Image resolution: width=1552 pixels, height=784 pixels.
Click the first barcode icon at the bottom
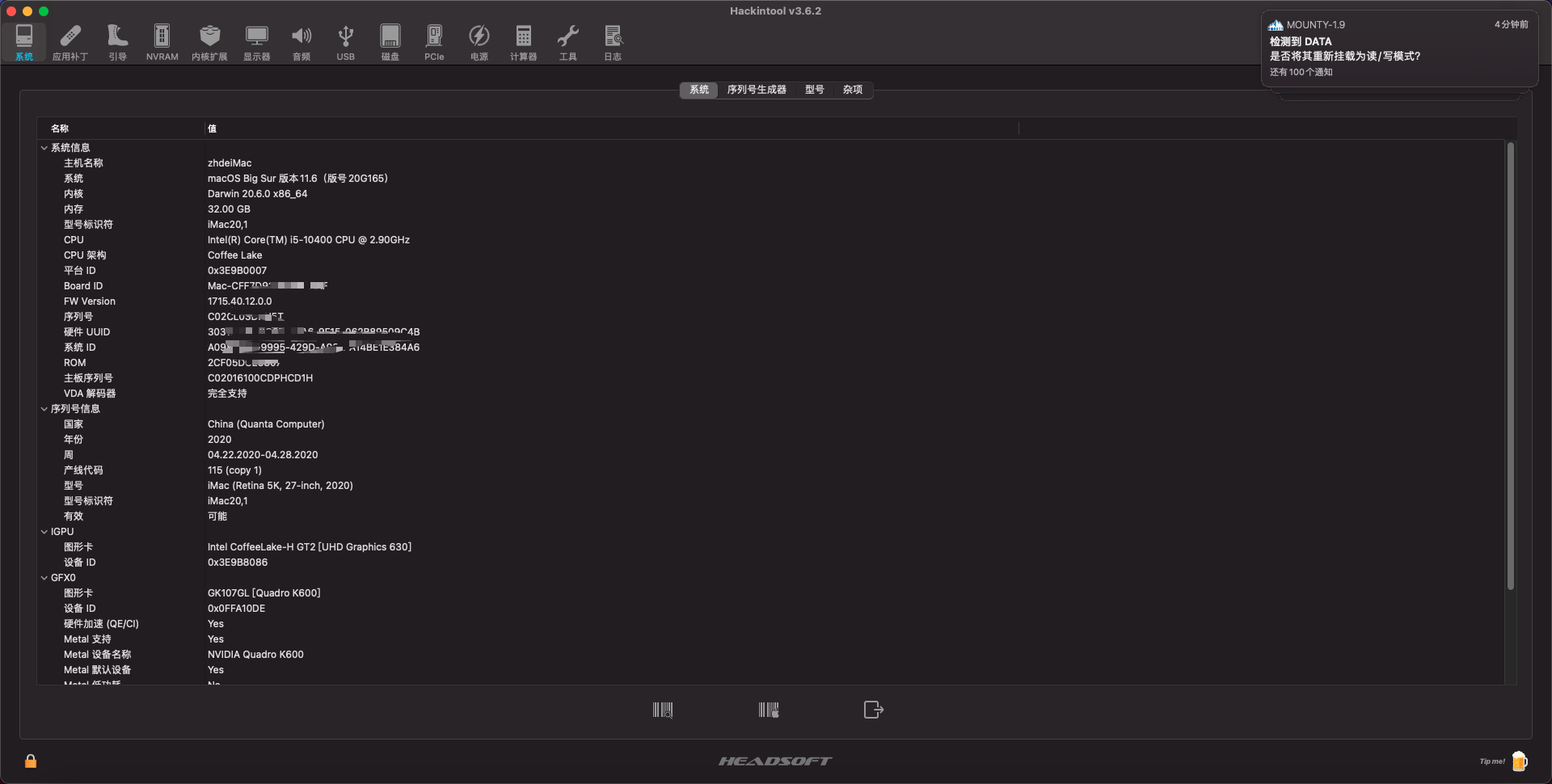(x=663, y=710)
